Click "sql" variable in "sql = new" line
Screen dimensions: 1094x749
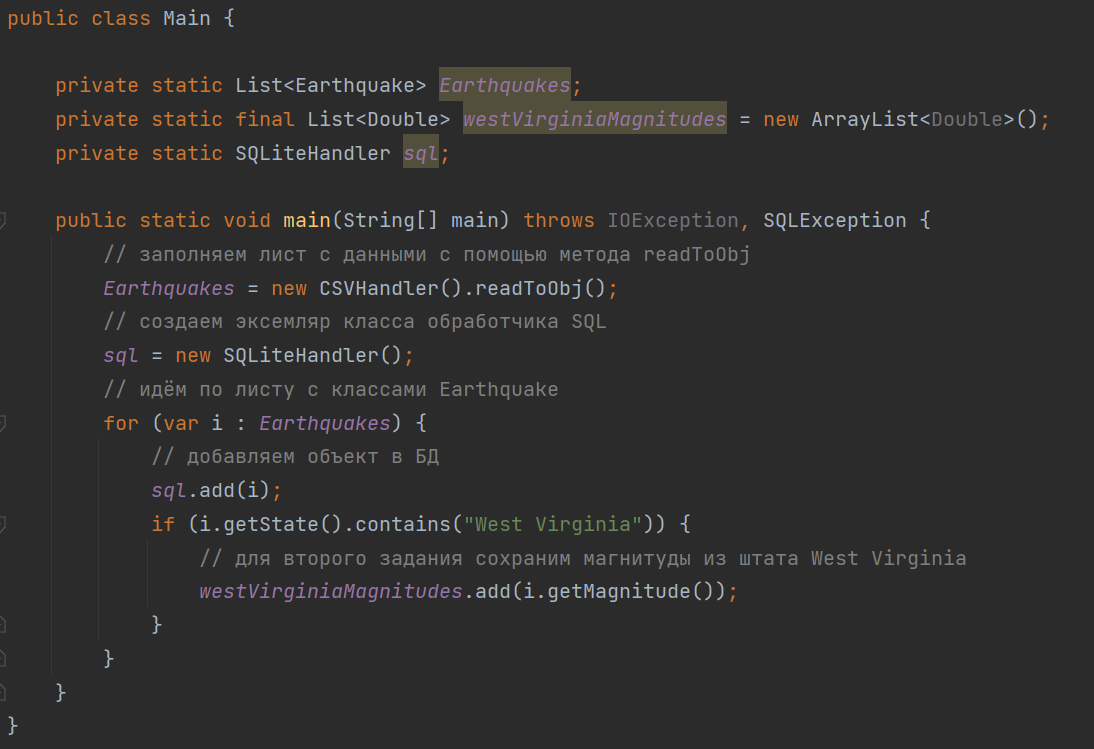(x=121, y=356)
